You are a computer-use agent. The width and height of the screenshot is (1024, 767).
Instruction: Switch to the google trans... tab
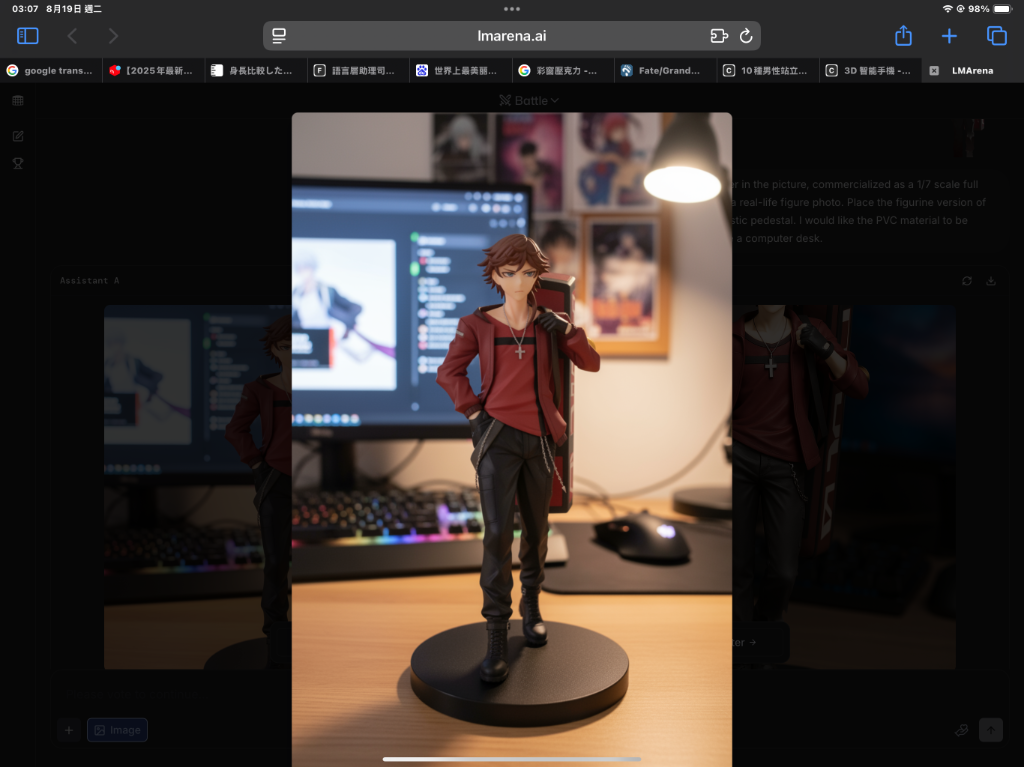(x=51, y=71)
